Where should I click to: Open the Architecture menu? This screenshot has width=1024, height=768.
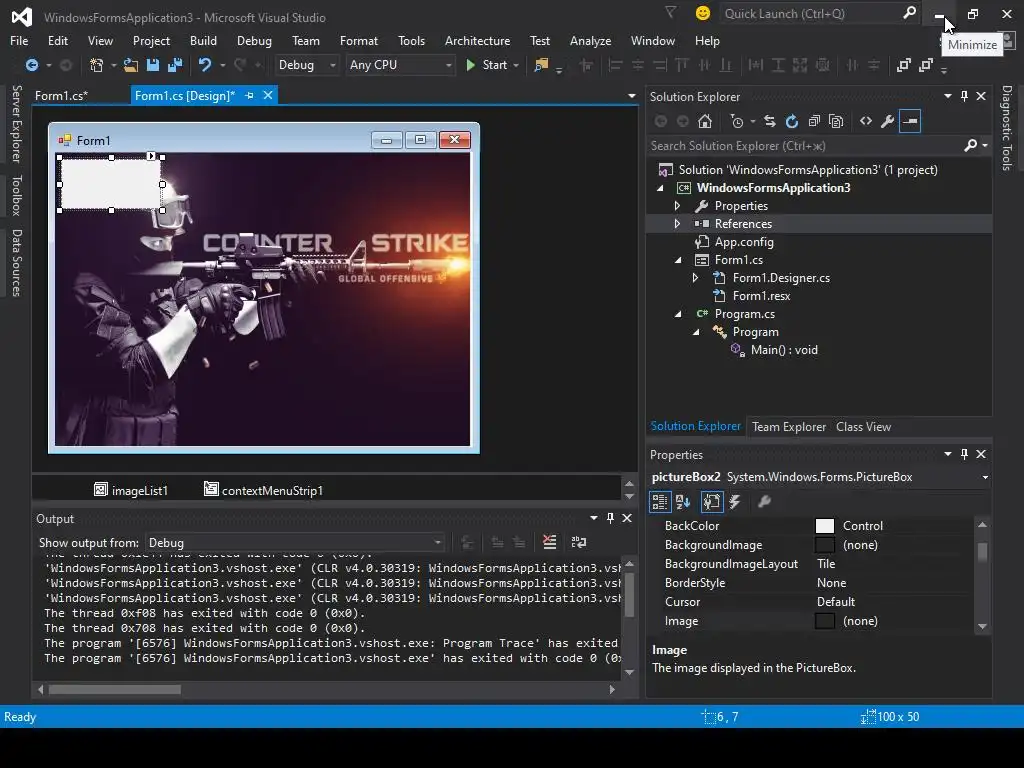click(477, 40)
